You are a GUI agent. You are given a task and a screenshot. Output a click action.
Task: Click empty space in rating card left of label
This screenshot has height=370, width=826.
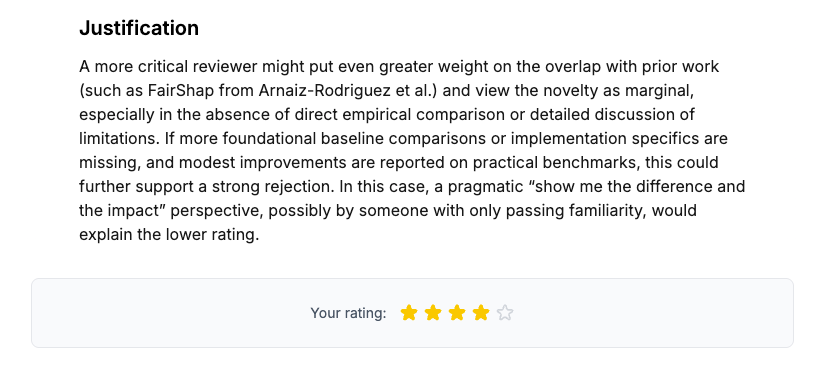[x=169, y=313]
